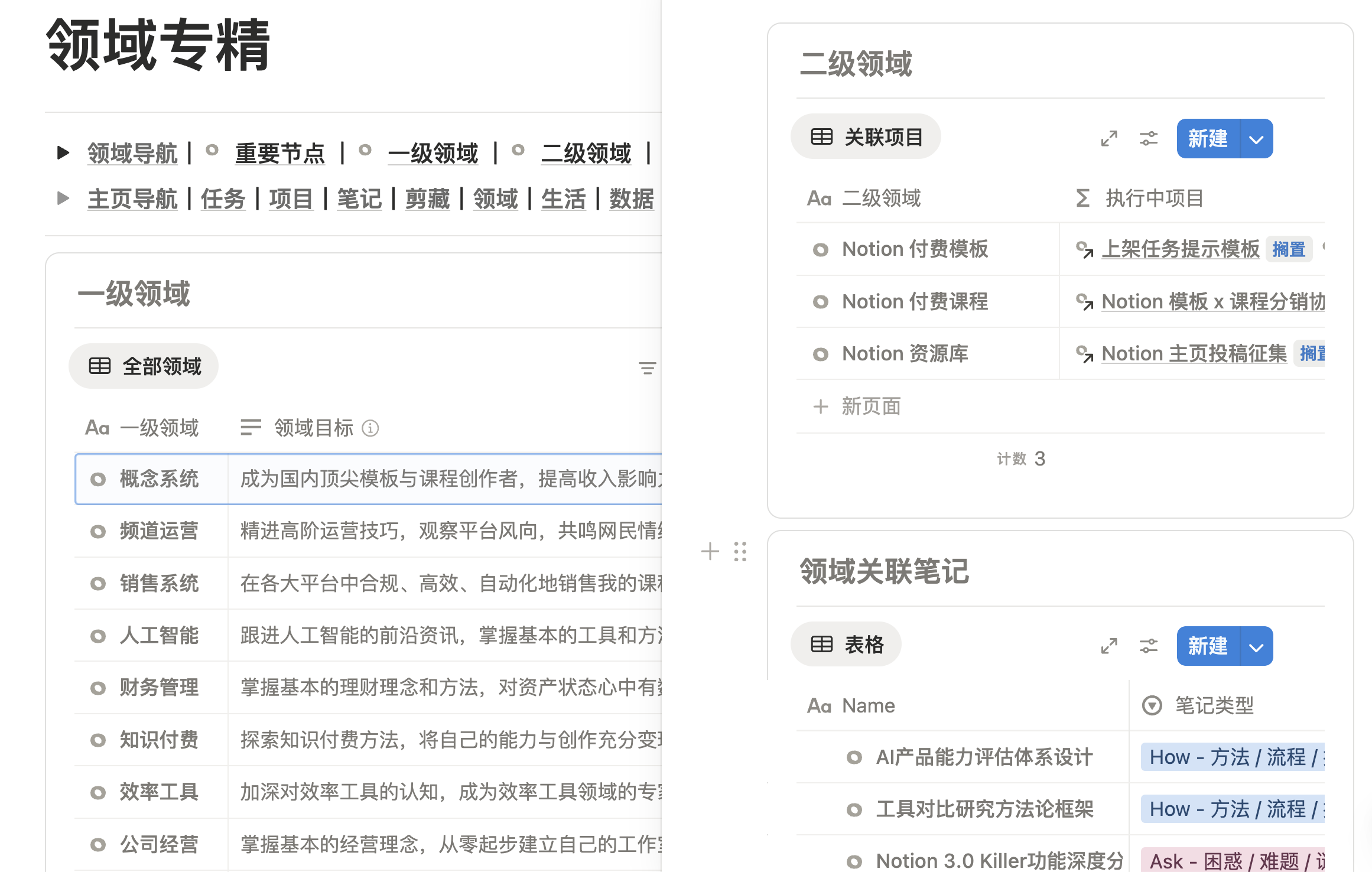Click the six-dot drag handle icon
The width and height of the screenshot is (1372, 872).
pos(740,551)
